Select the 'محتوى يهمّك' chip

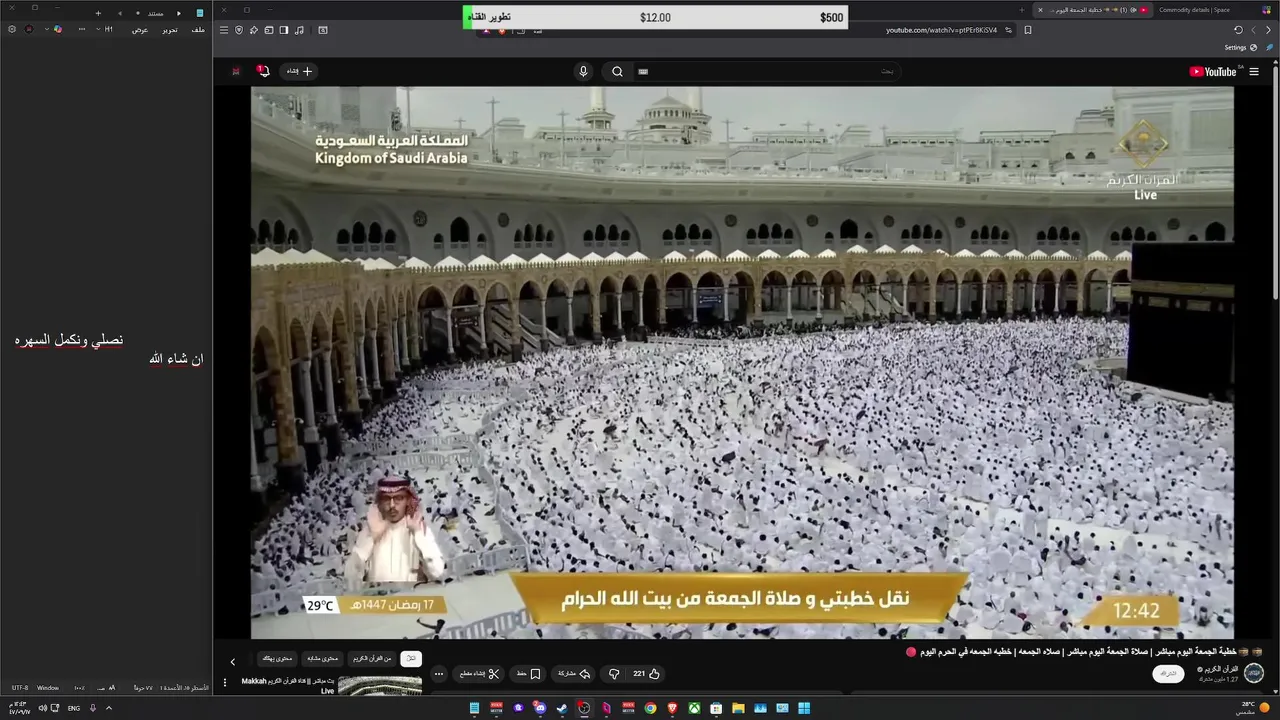coord(277,659)
